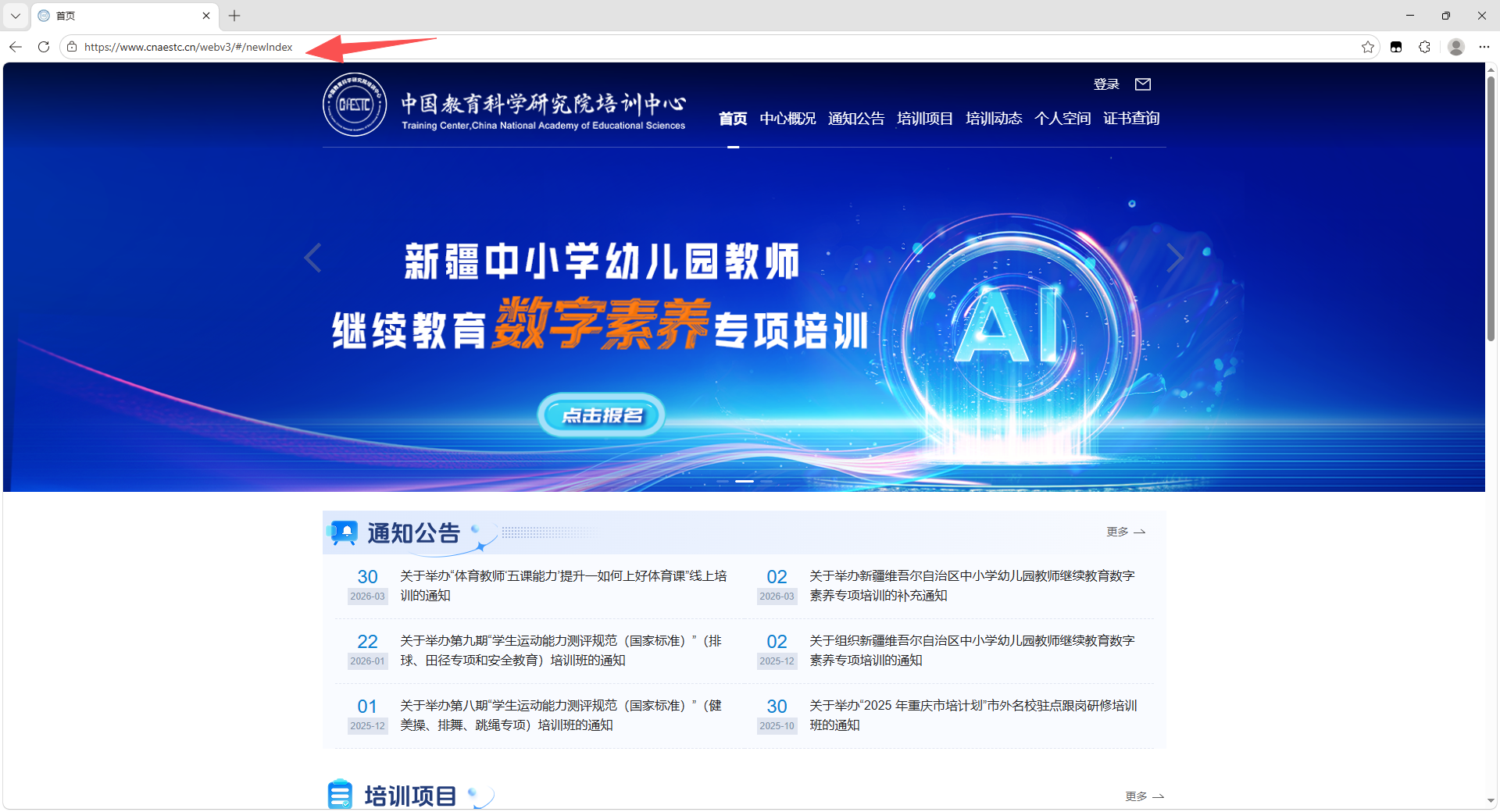Open the 证书查询 navigation item
This screenshot has width=1500, height=812.
[1130, 119]
